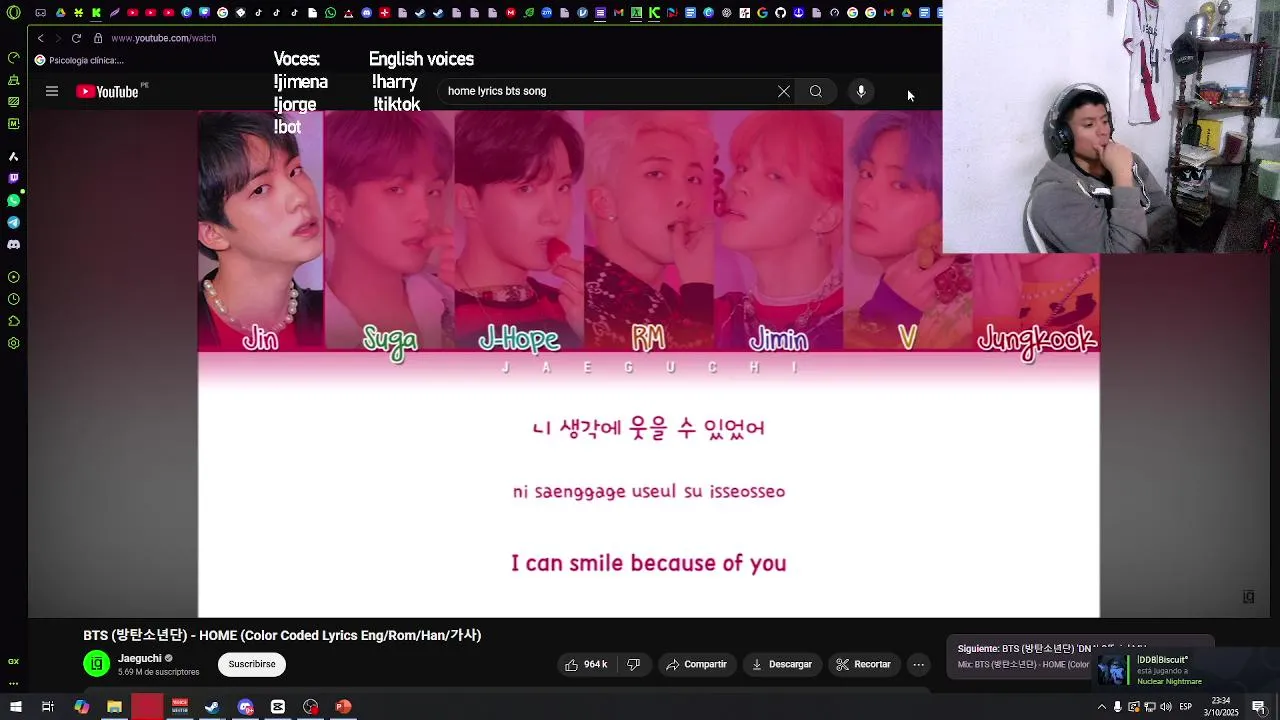The width and height of the screenshot is (1280, 720).
Task: Click the Compartir share button
Action: (x=697, y=664)
